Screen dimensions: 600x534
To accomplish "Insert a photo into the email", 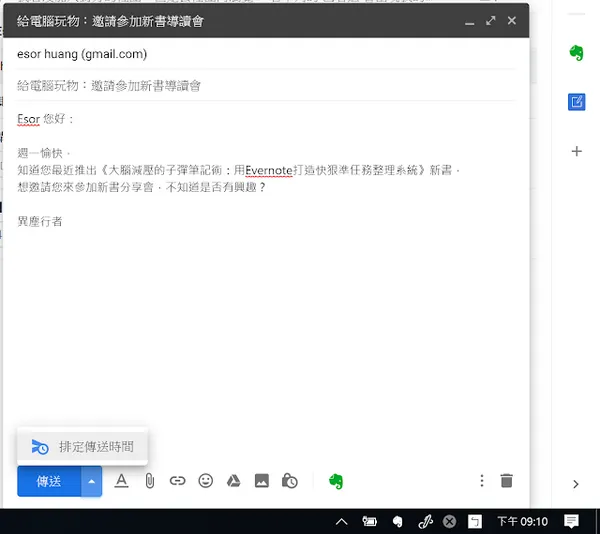I will (261, 481).
